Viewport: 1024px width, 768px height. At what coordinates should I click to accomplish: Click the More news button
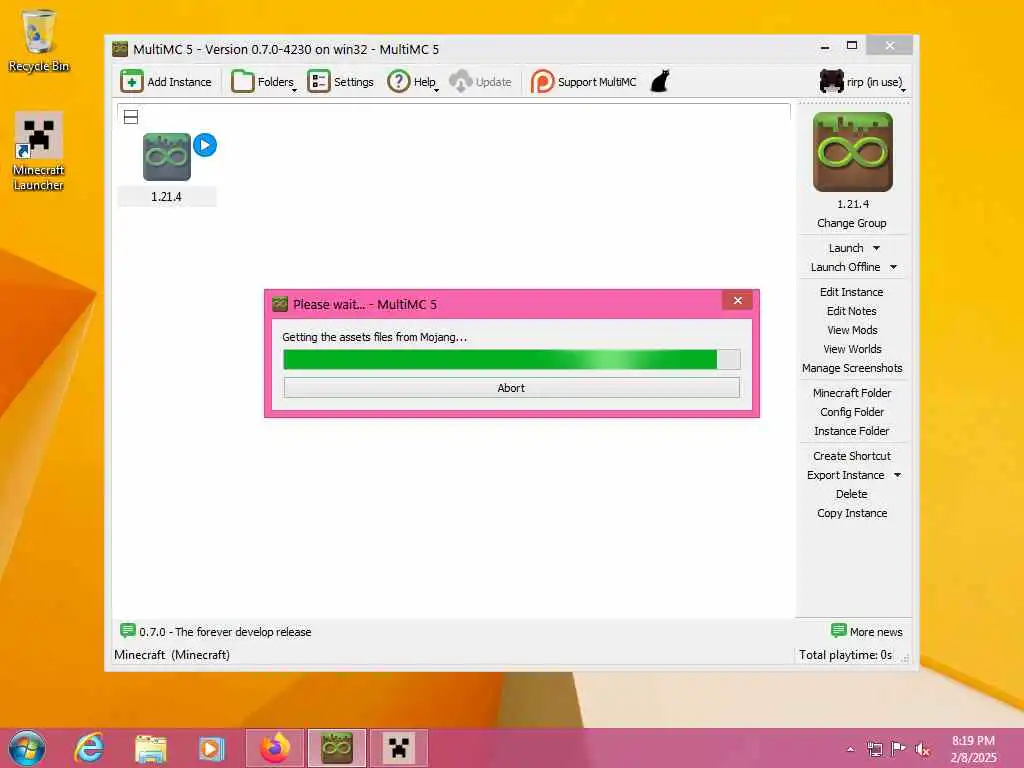pyautogui.click(x=867, y=632)
